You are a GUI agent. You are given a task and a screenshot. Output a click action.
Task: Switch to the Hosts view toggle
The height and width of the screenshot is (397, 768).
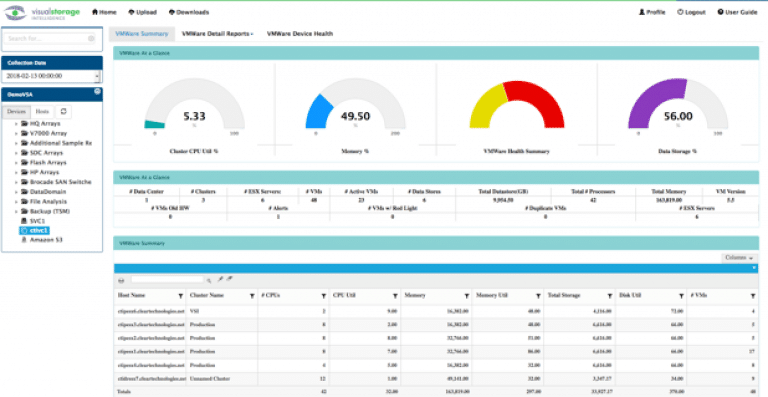point(43,112)
